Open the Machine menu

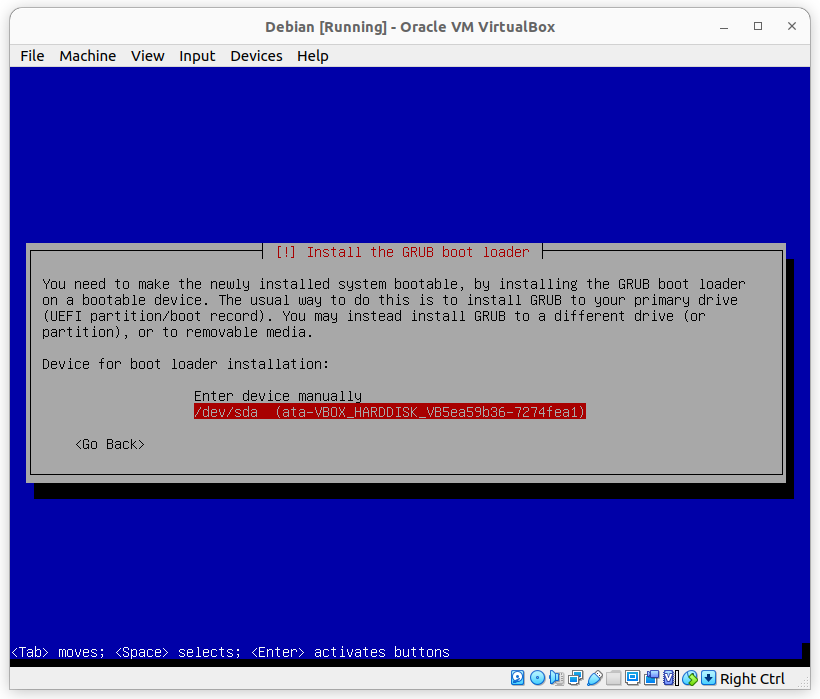point(87,56)
